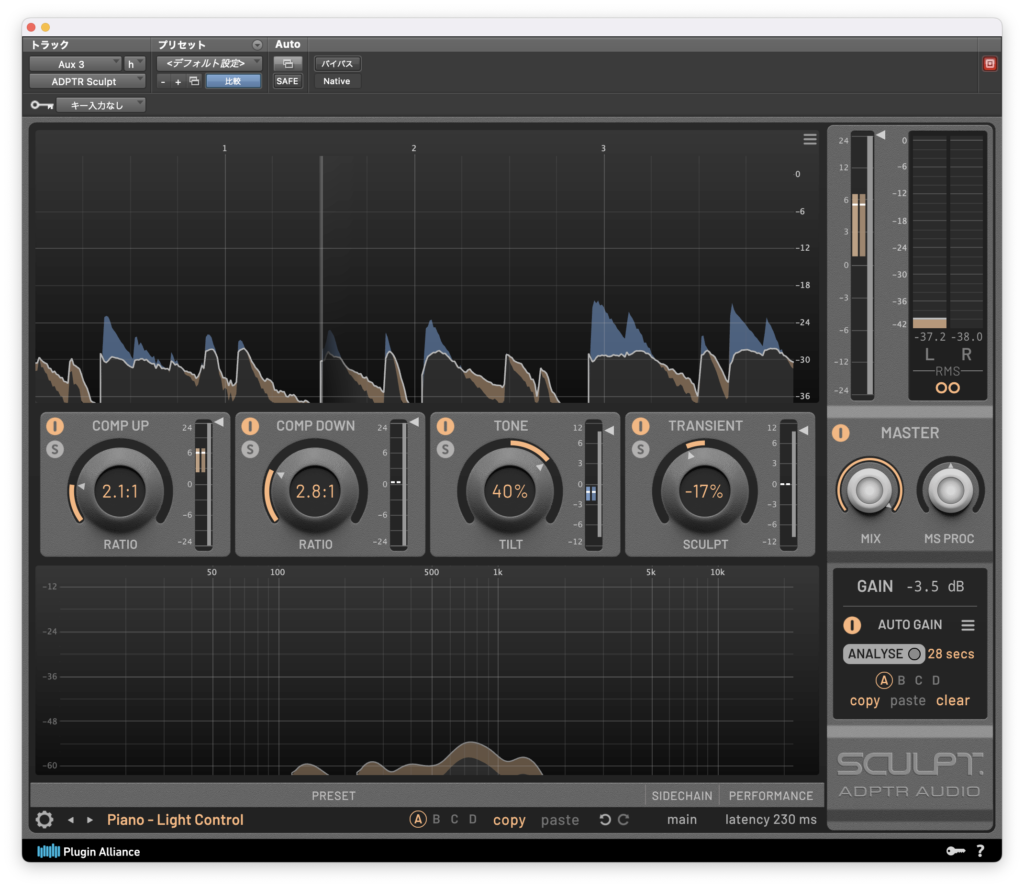
Task: Open the Plugin Alliance license key icon
Action: [x=955, y=851]
